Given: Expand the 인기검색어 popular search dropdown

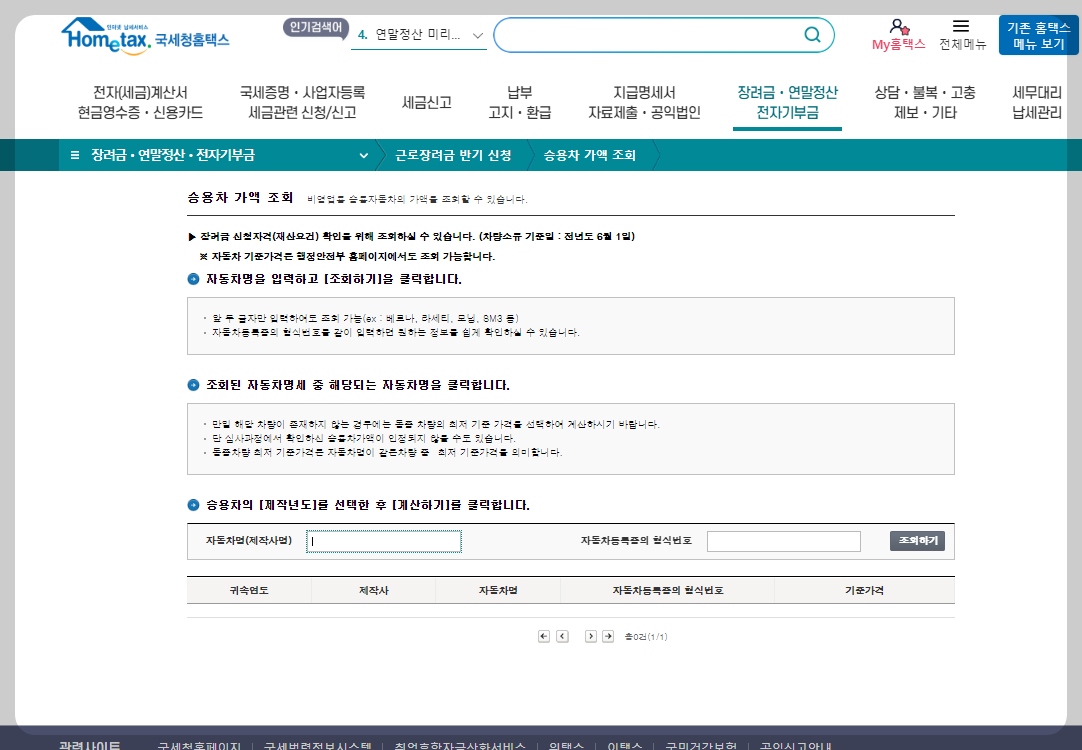Looking at the screenshot, I should [476, 33].
